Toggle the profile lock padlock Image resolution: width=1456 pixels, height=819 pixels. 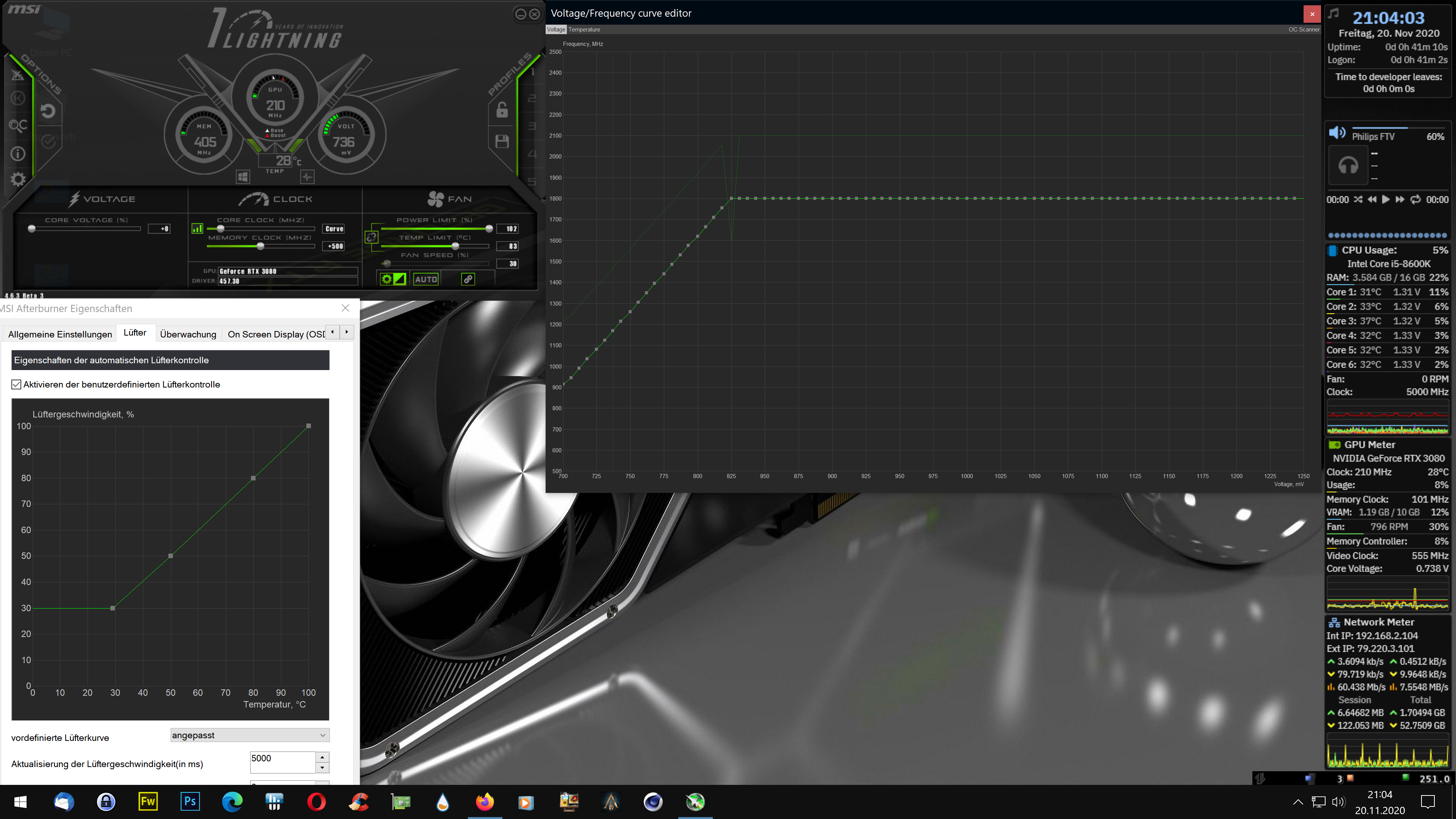coord(502,110)
